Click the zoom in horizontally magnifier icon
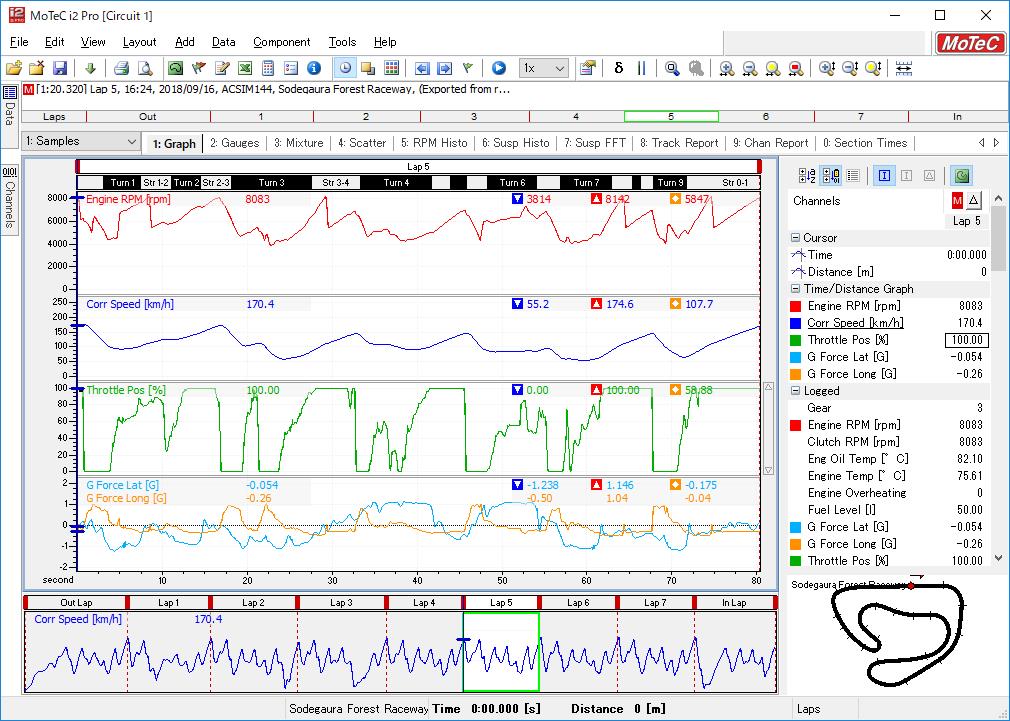 [727, 68]
